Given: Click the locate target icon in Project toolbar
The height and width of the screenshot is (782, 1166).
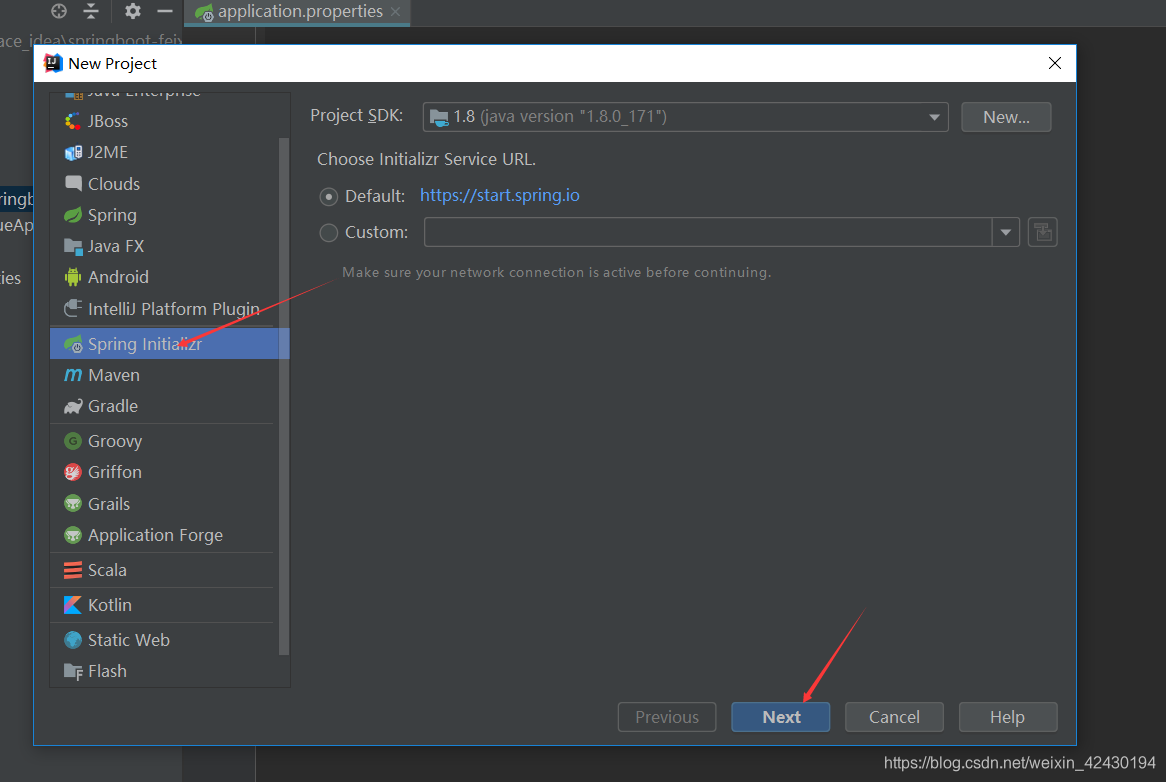Looking at the screenshot, I should click(x=59, y=10).
